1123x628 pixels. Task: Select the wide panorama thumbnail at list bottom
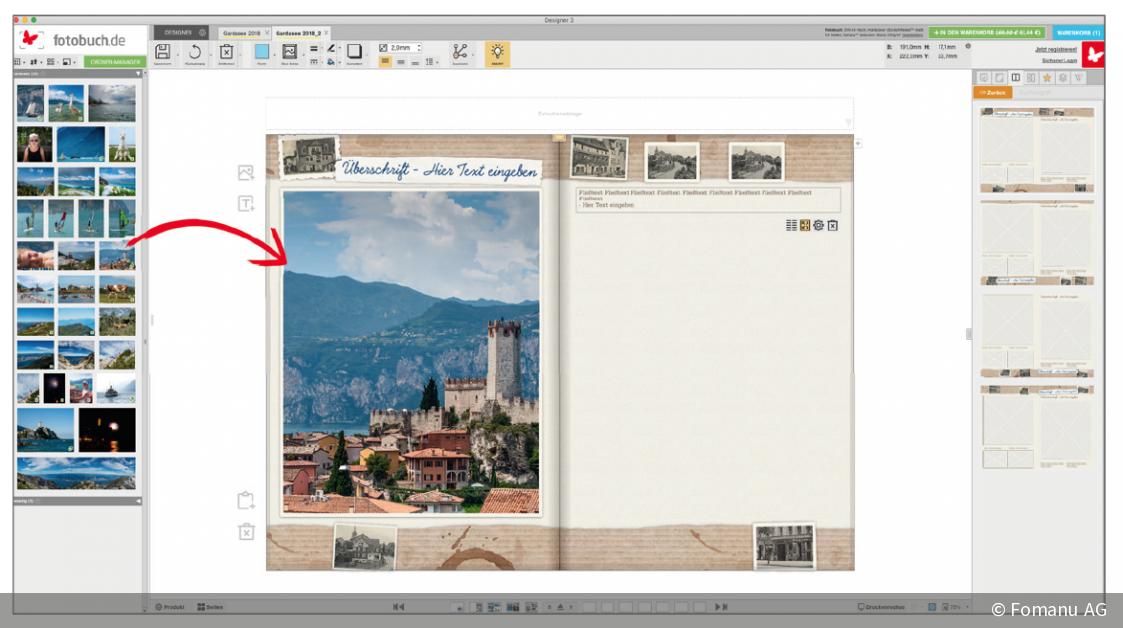76,473
